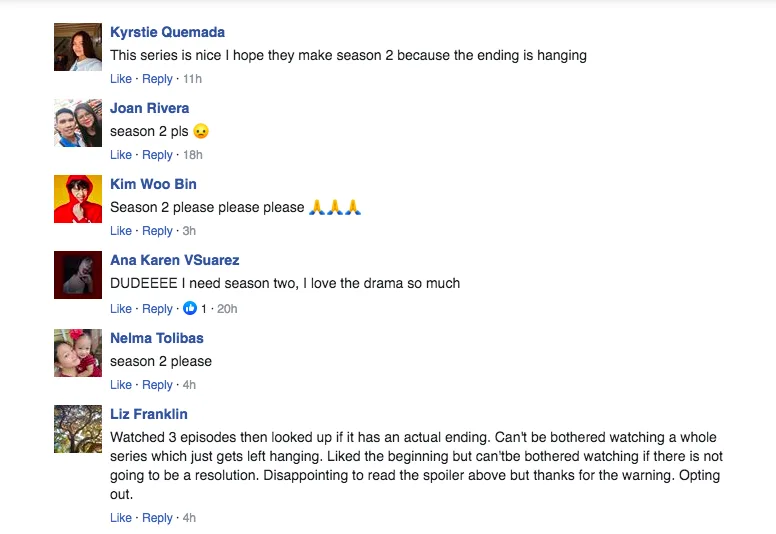
Task: Reply to Ana Karen VSuarez's comment
Action: (x=157, y=309)
